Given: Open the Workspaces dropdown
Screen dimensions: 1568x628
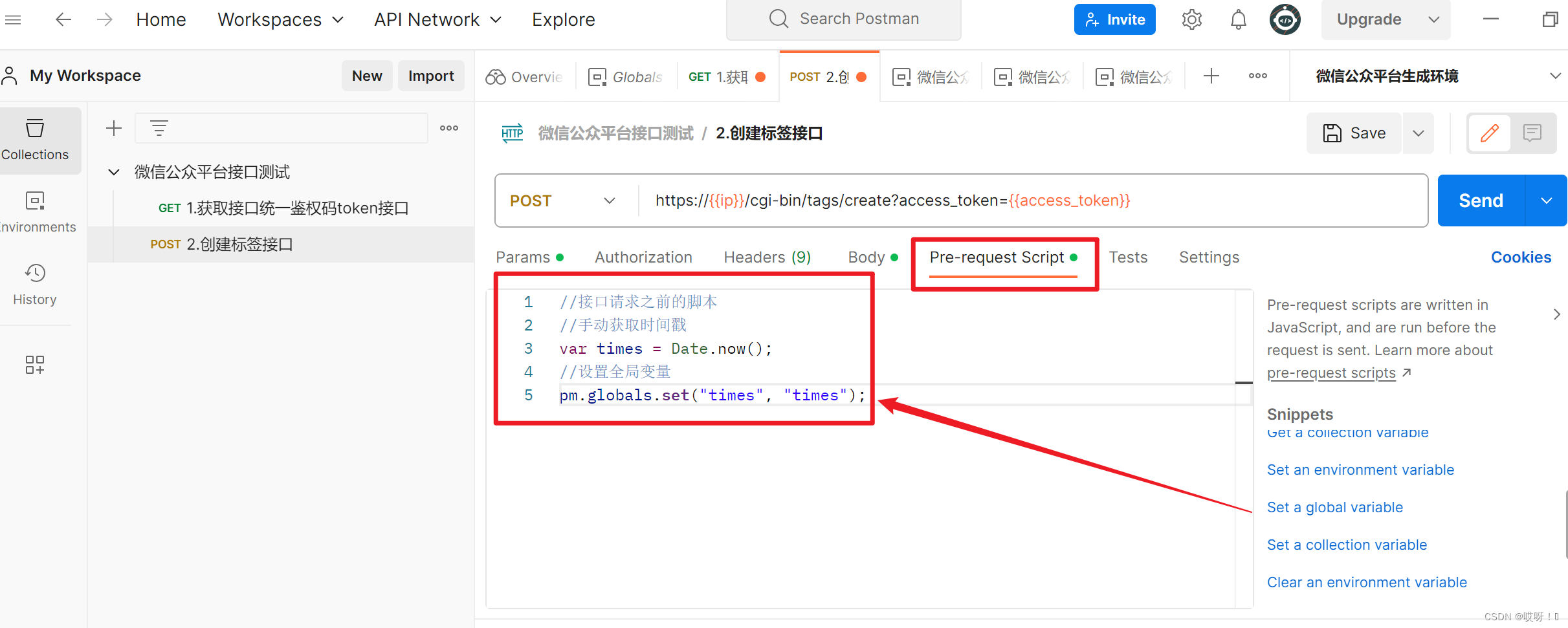Looking at the screenshot, I should coord(280,19).
